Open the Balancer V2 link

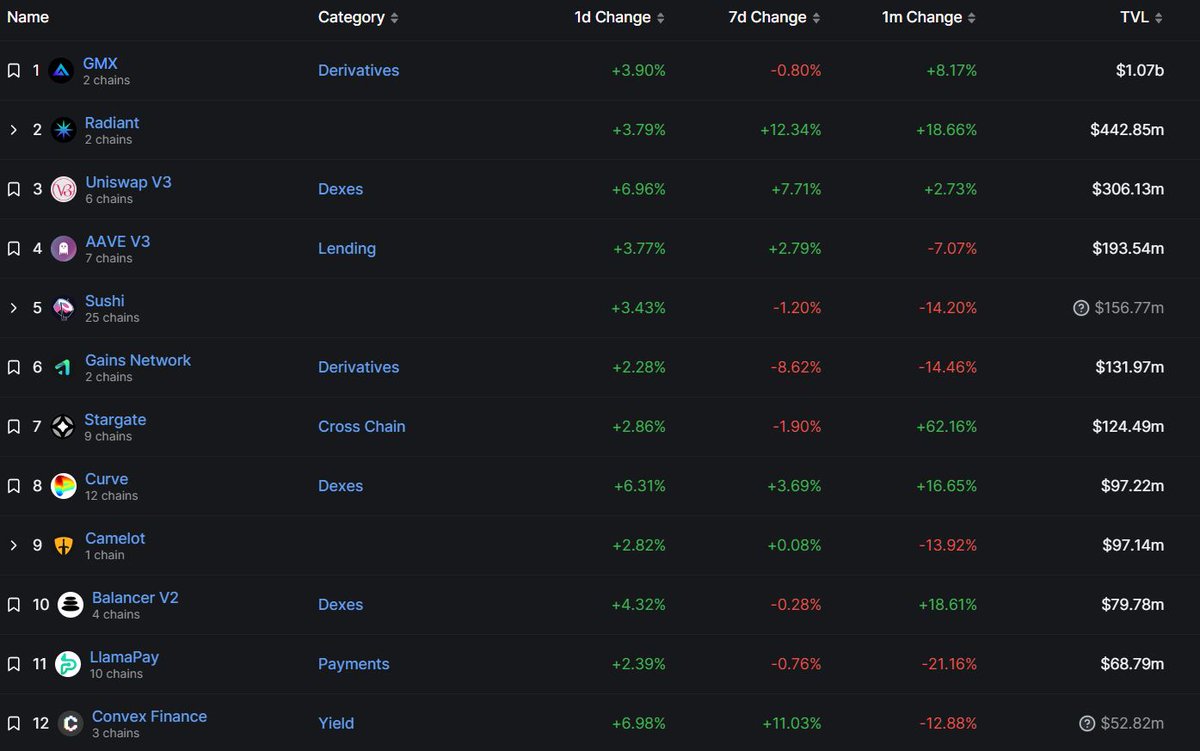(x=135, y=597)
